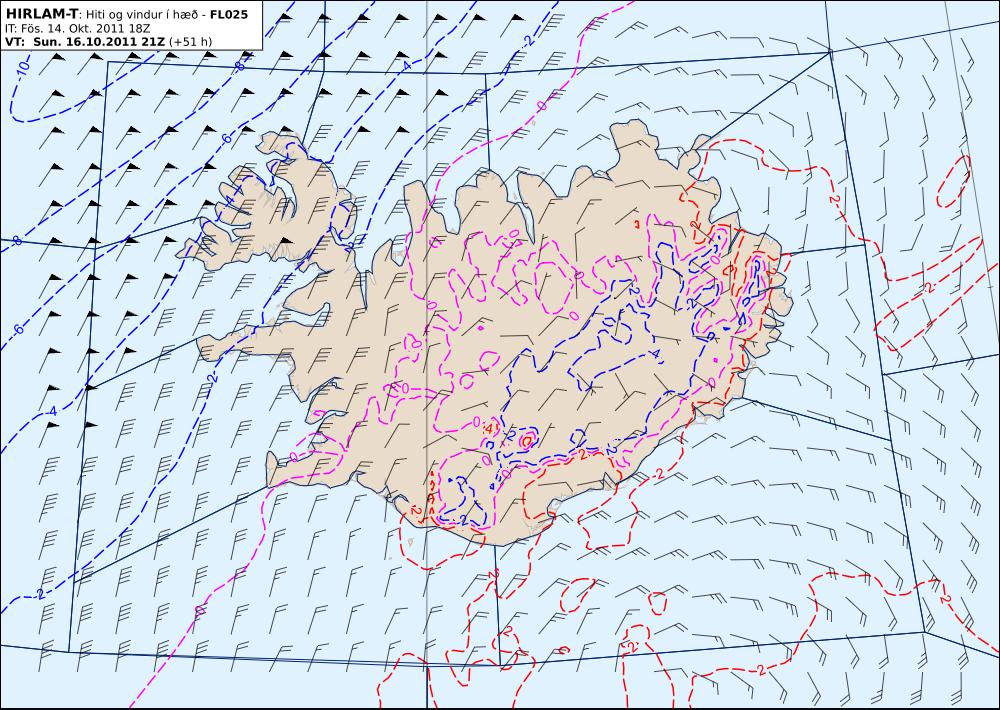
Task: Click the '(+51 h)' forecast offset text
Action: tap(191, 42)
